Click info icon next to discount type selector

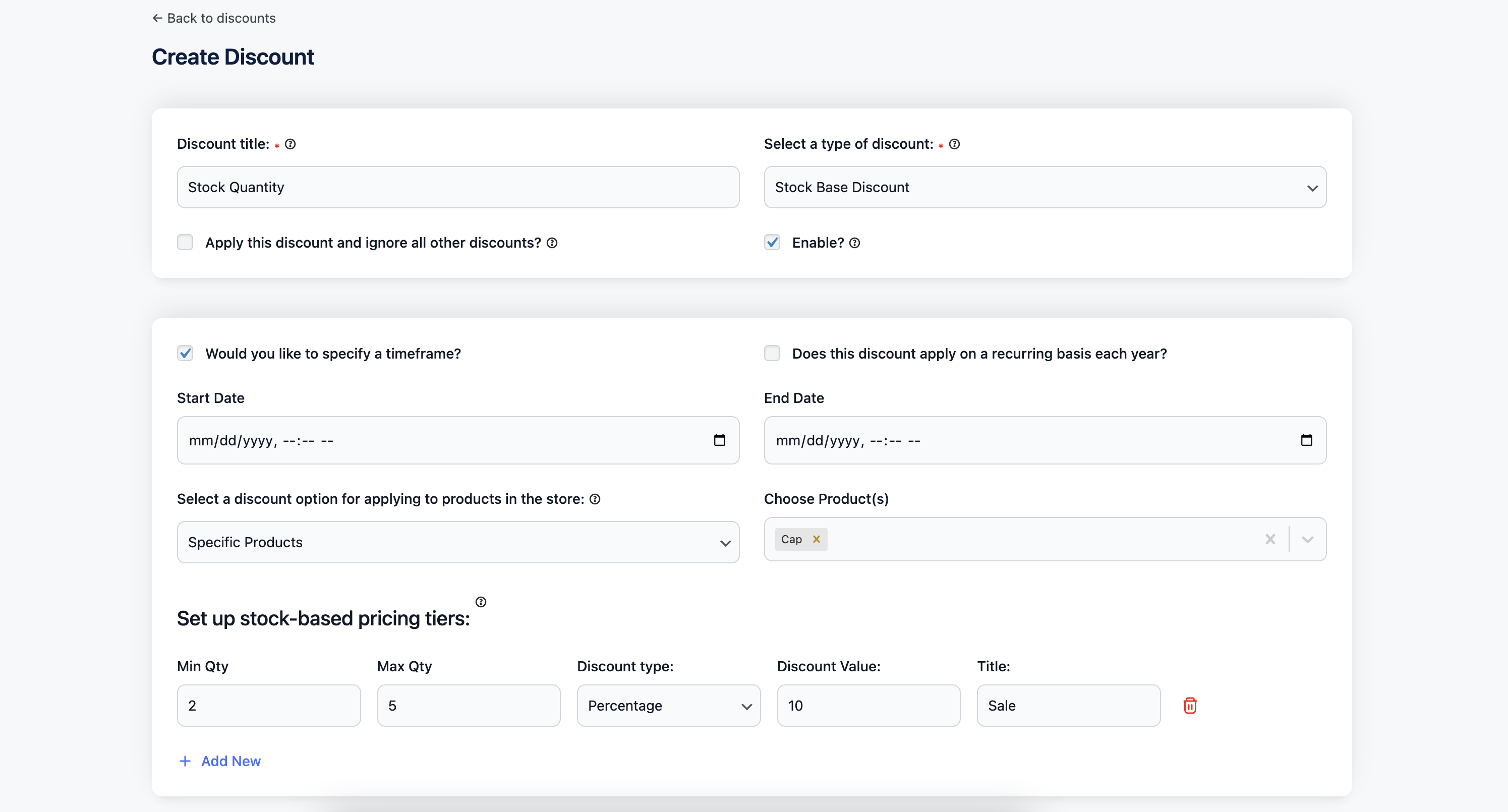click(954, 144)
